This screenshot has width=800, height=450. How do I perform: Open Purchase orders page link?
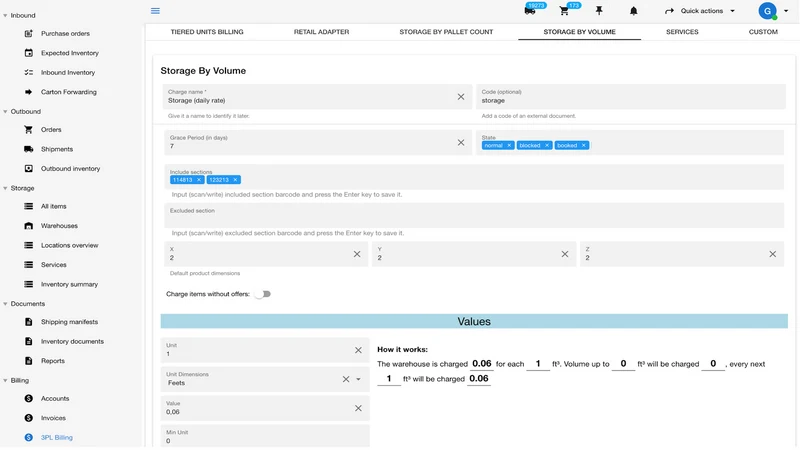[65, 34]
